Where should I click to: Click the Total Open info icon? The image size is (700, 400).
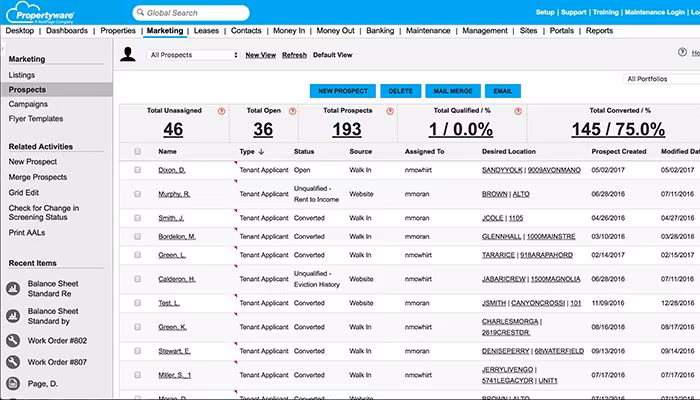(x=292, y=111)
